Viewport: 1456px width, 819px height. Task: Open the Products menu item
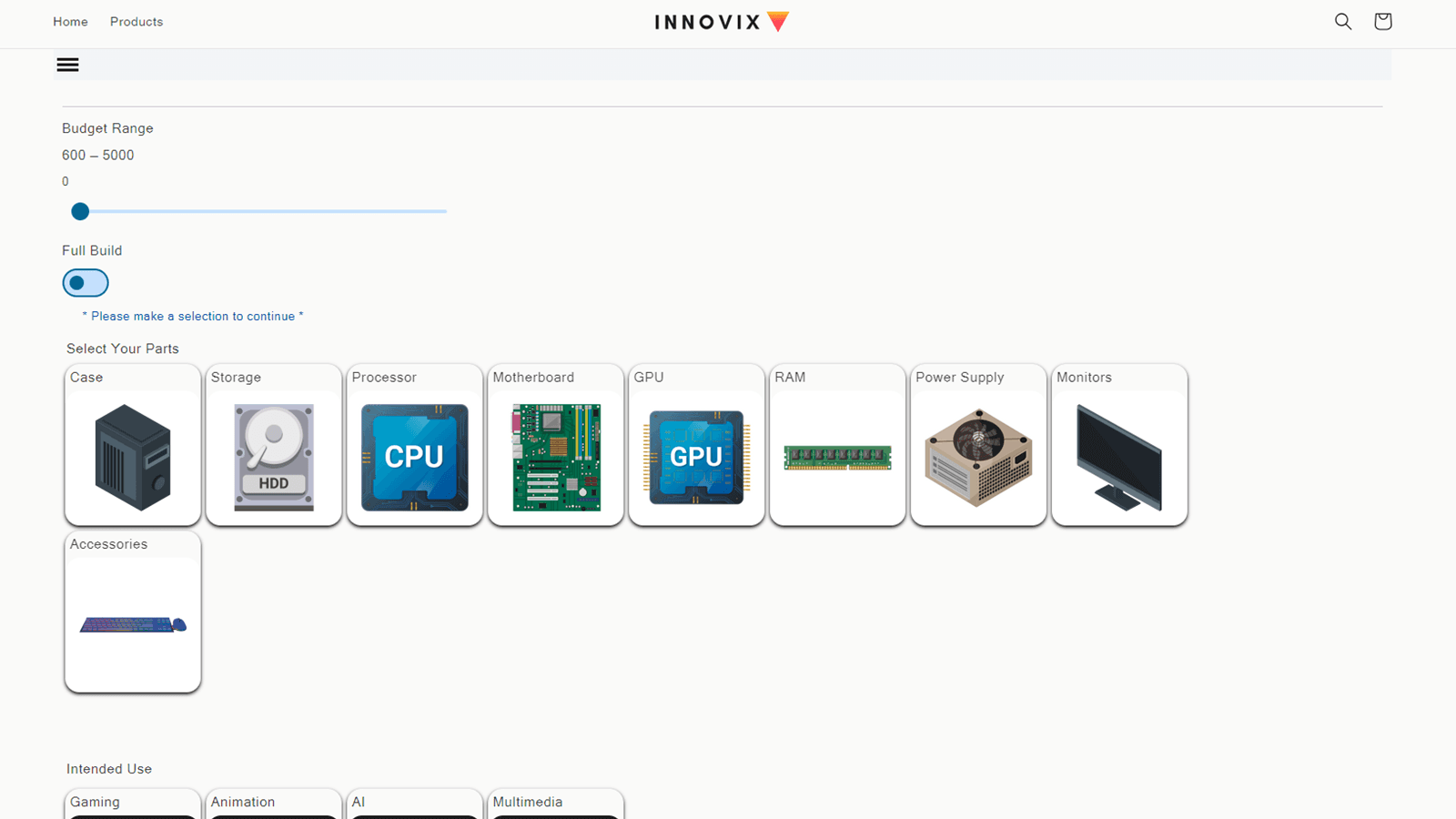coord(136,21)
